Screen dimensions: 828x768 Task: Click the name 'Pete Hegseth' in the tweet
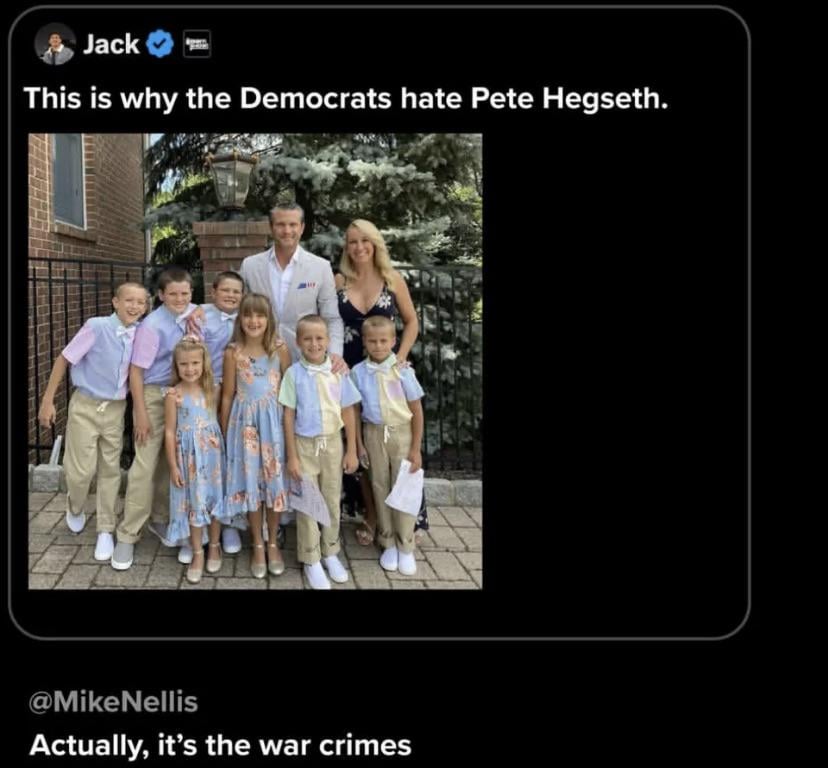point(569,98)
